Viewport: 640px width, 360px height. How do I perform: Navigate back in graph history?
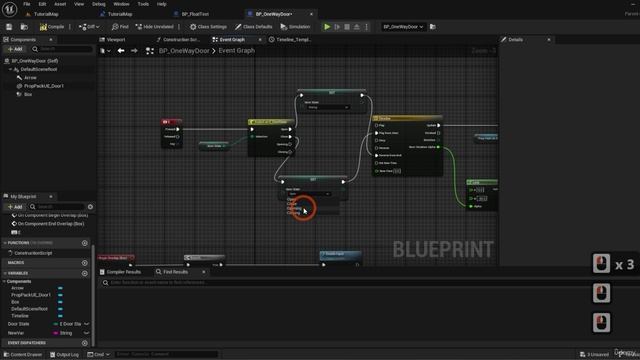(x=121, y=51)
